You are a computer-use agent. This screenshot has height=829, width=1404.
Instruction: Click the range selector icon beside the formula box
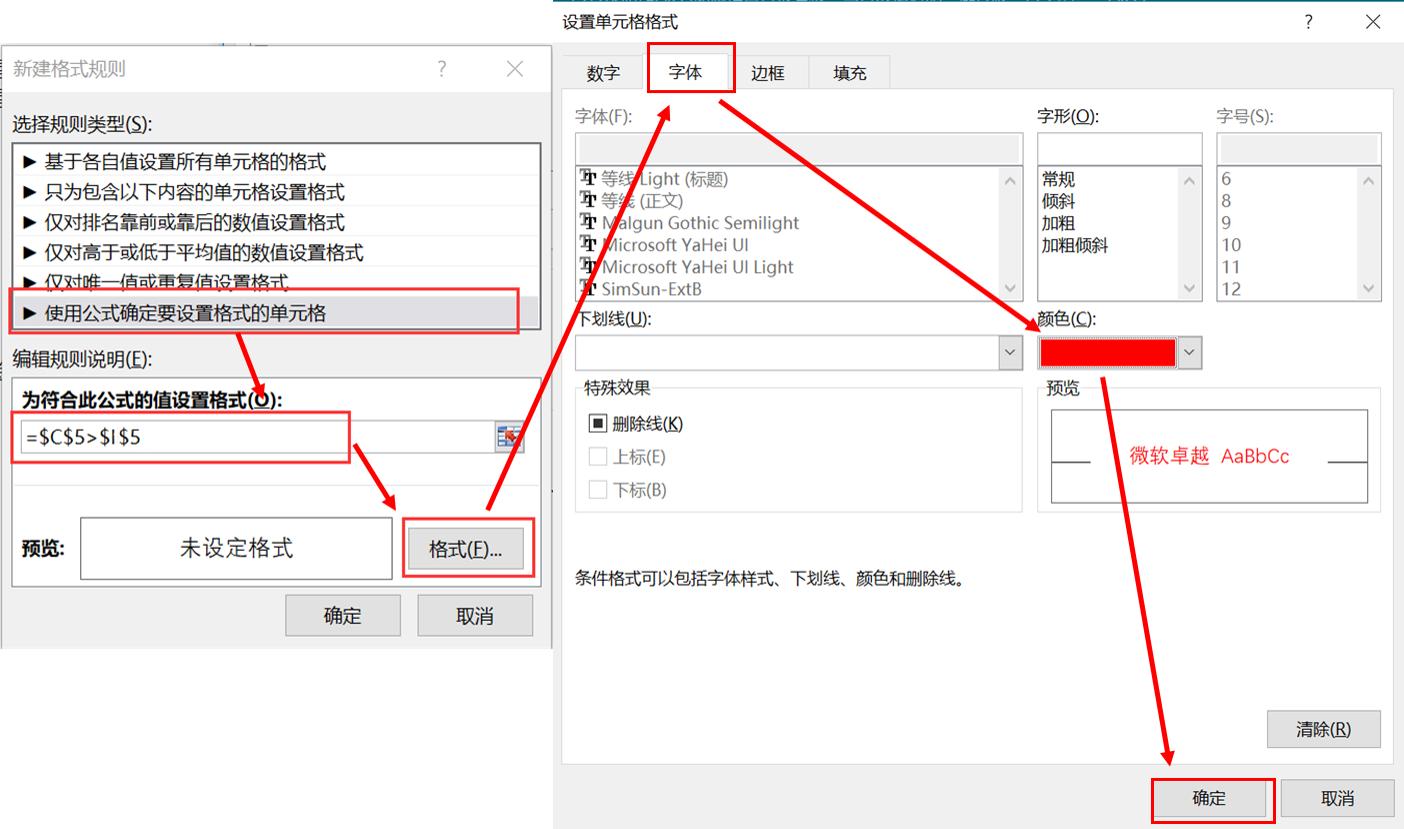(509, 436)
